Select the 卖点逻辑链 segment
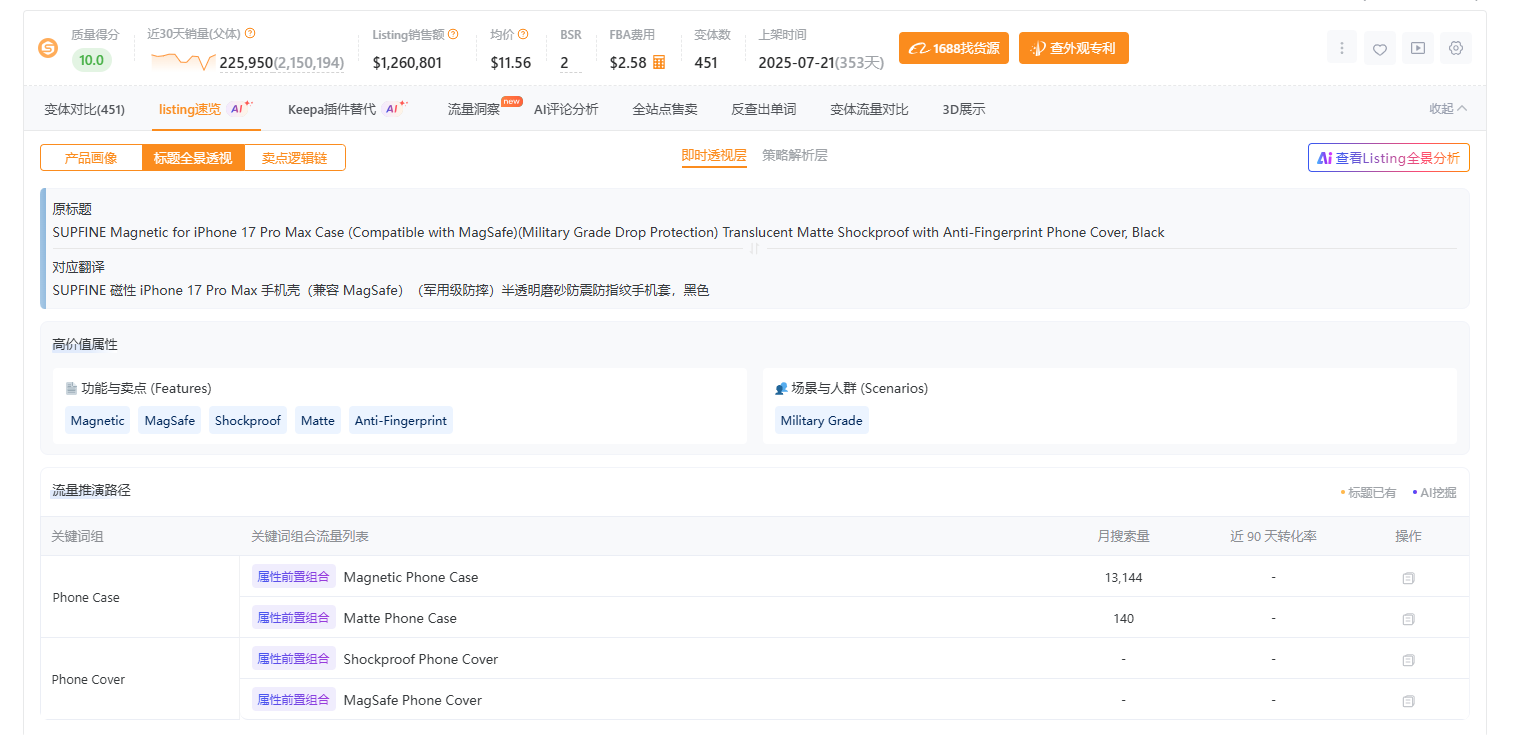 pyautogui.click(x=295, y=158)
